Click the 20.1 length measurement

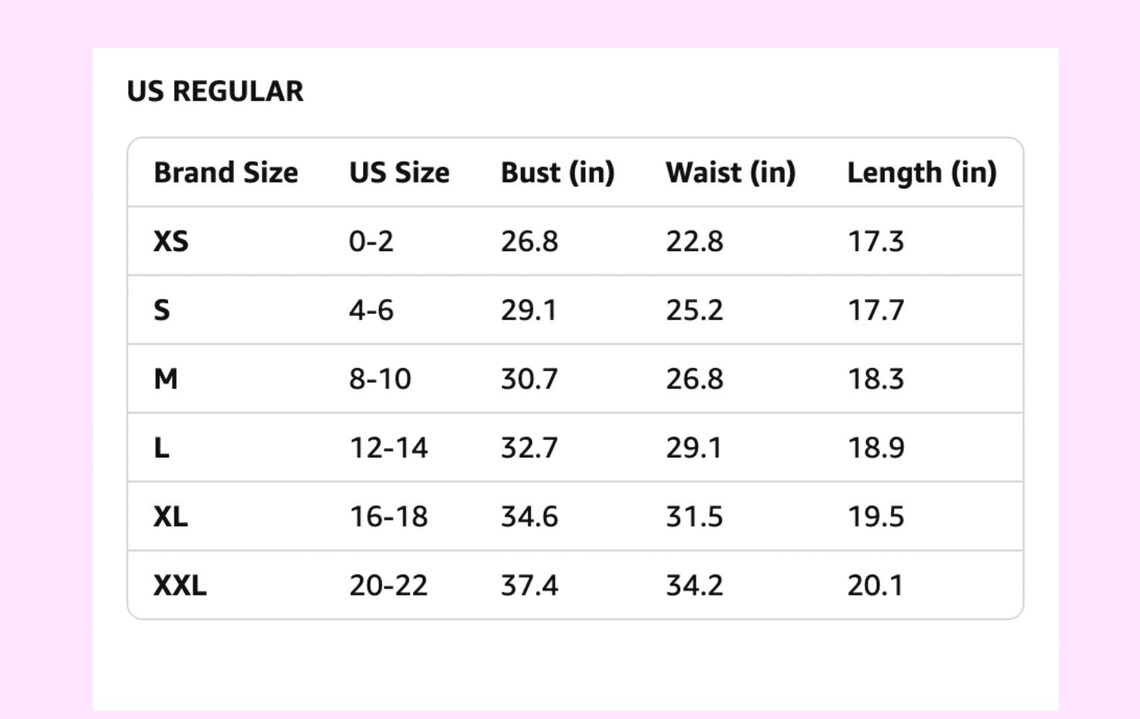[x=875, y=585]
